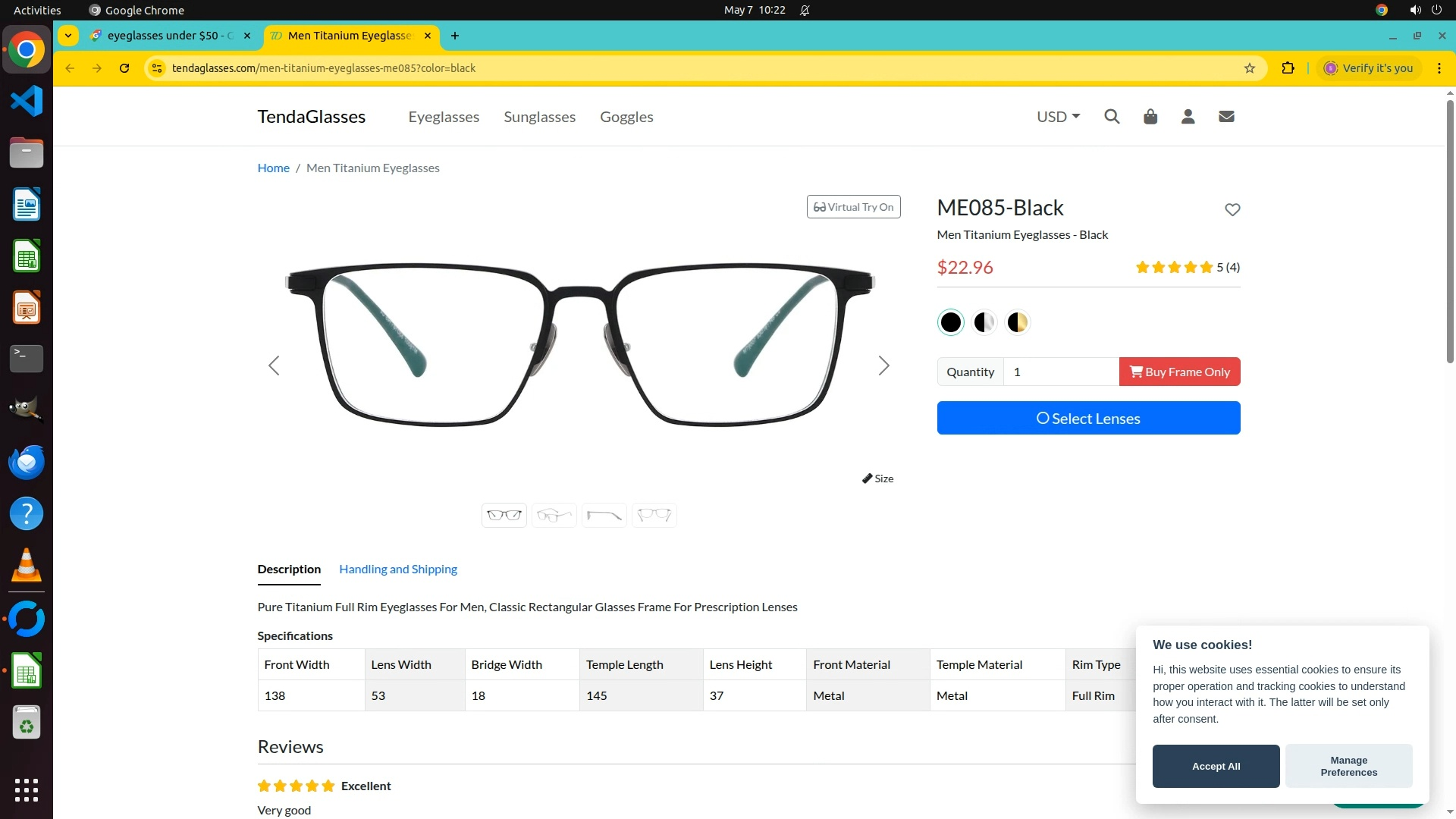The image size is (1456, 819).
Task: Bookmark this page with star icon
Action: tap(1250, 68)
